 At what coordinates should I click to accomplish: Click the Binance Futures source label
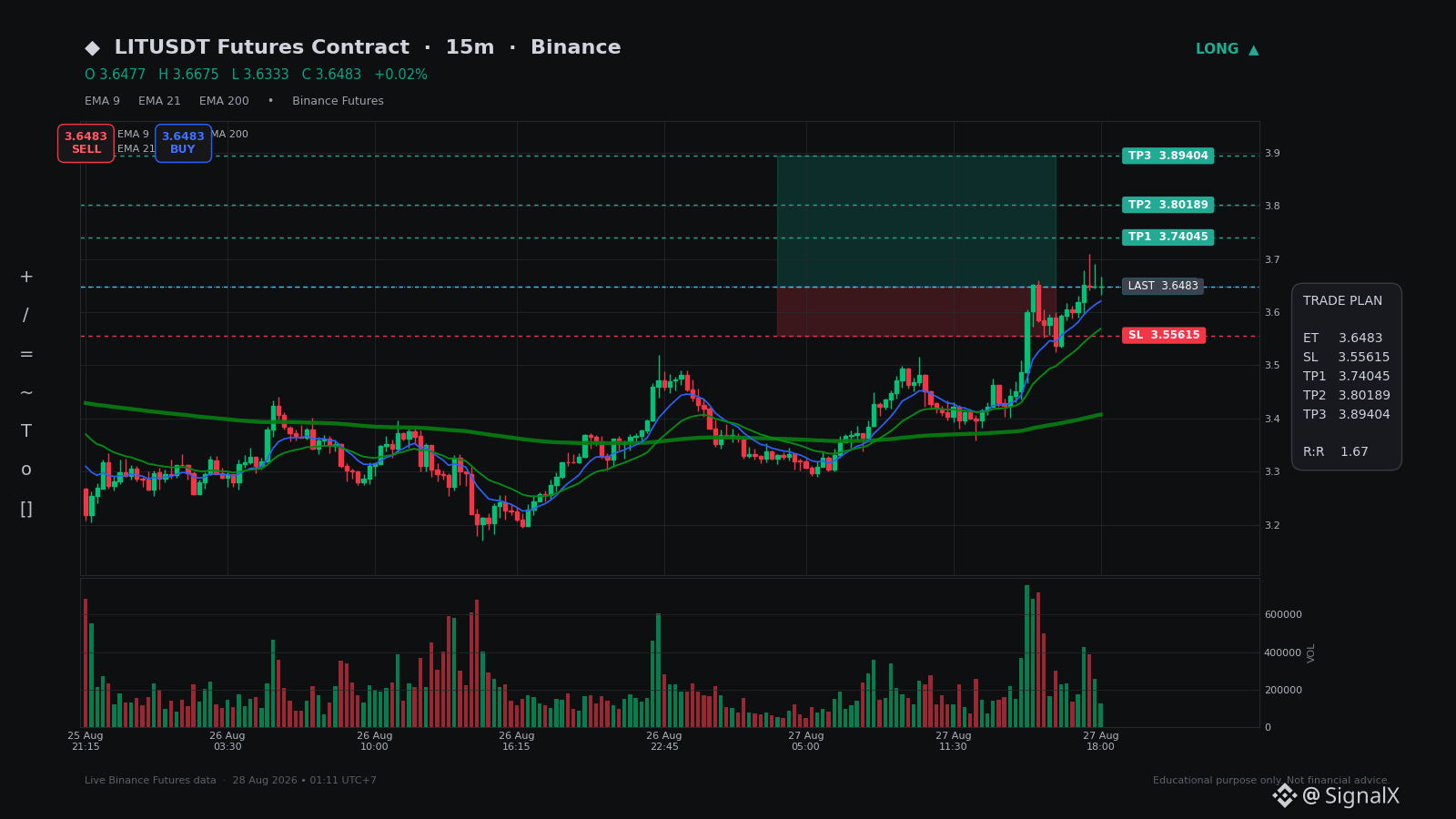[x=338, y=101]
